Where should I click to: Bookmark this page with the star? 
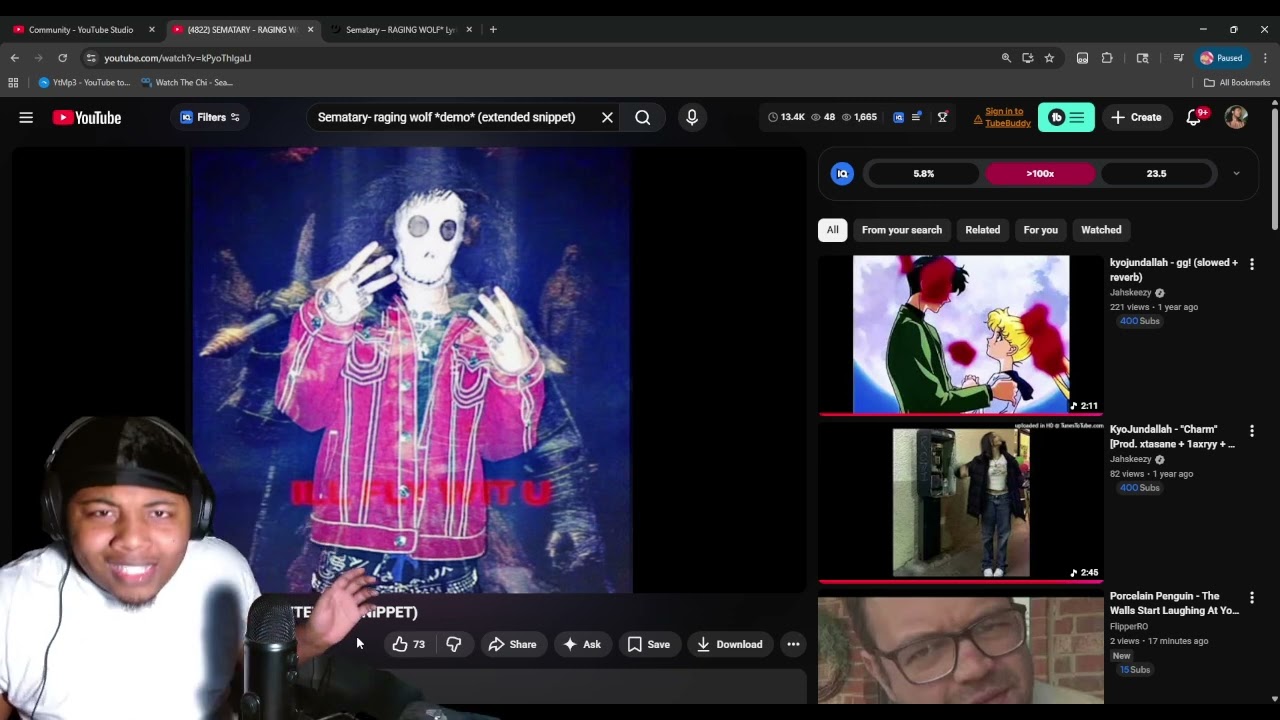pyautogui.click(x=1049, y=58)
